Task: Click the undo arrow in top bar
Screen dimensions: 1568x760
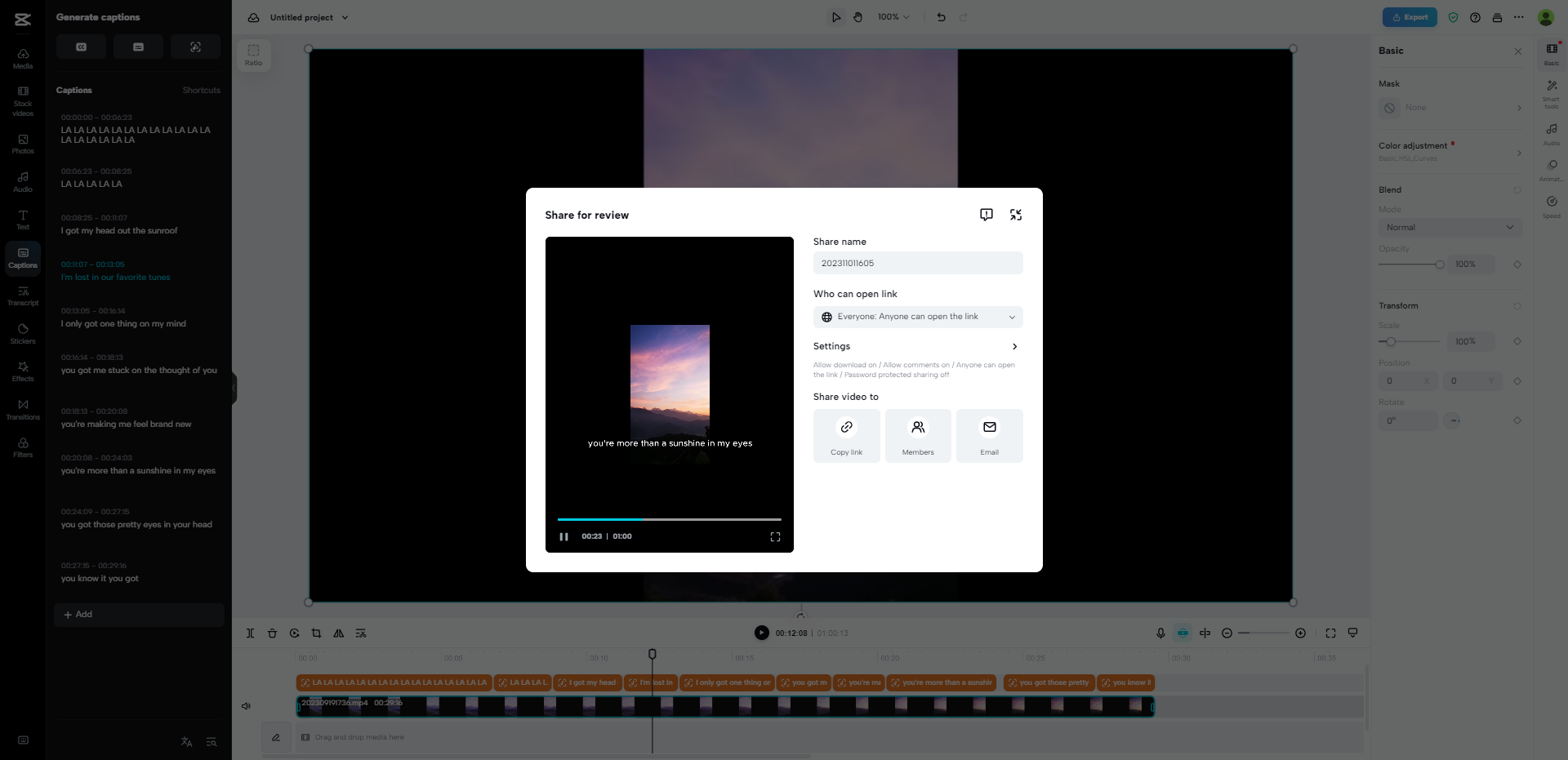Action: click(941, 17)
